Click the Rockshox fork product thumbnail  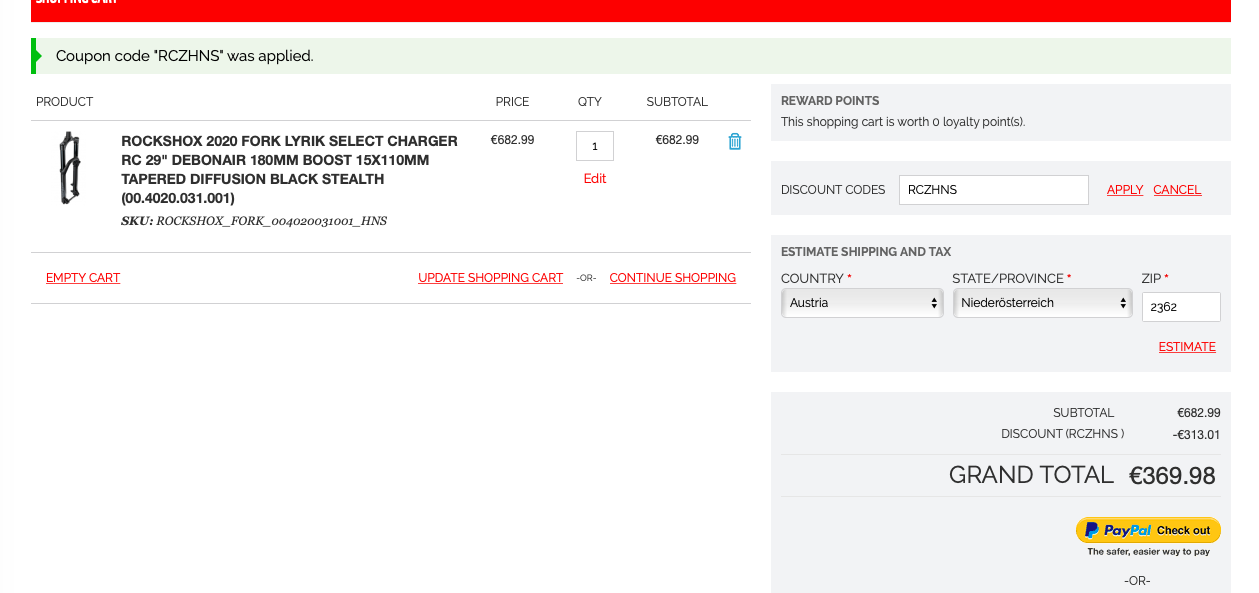pos(69,168)
